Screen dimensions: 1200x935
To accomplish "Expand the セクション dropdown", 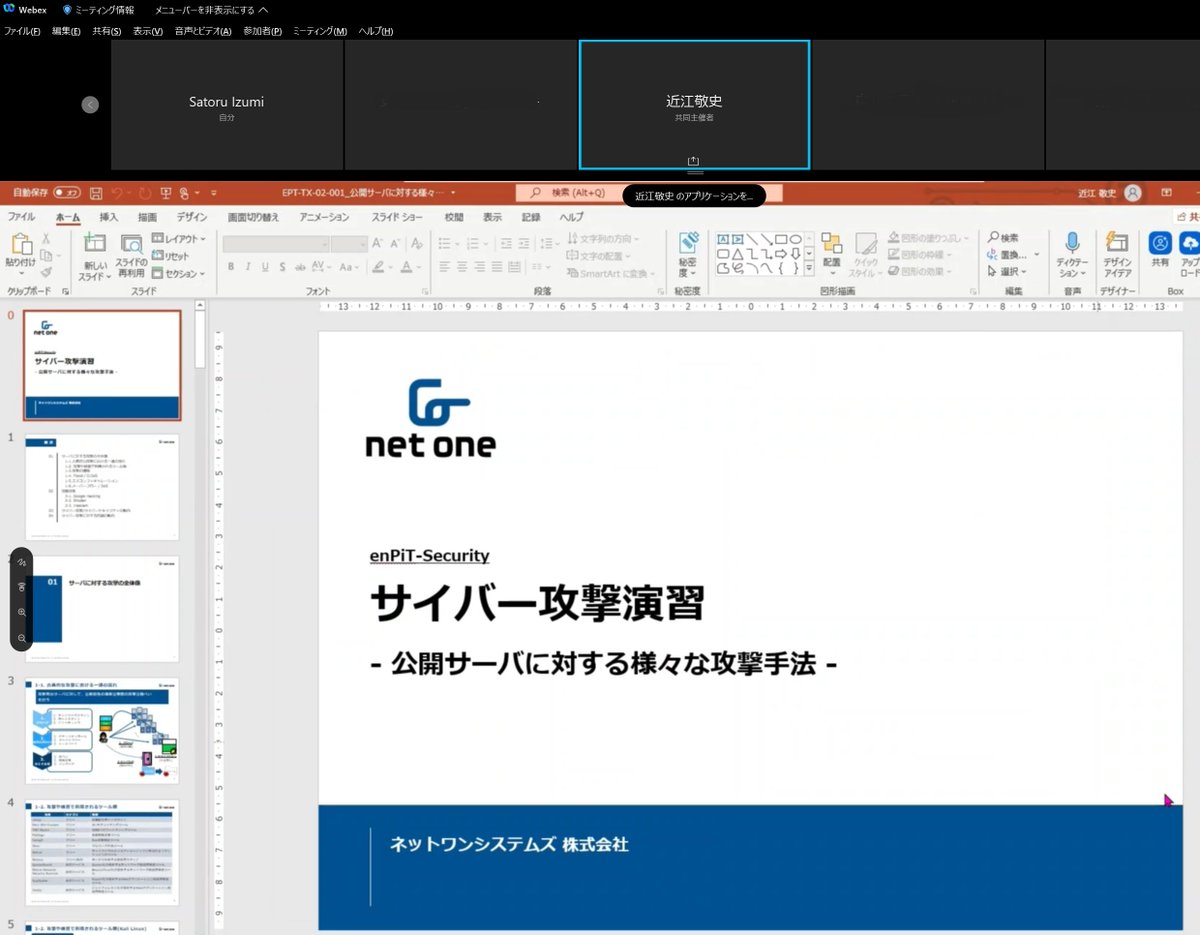I will point(178,273).
